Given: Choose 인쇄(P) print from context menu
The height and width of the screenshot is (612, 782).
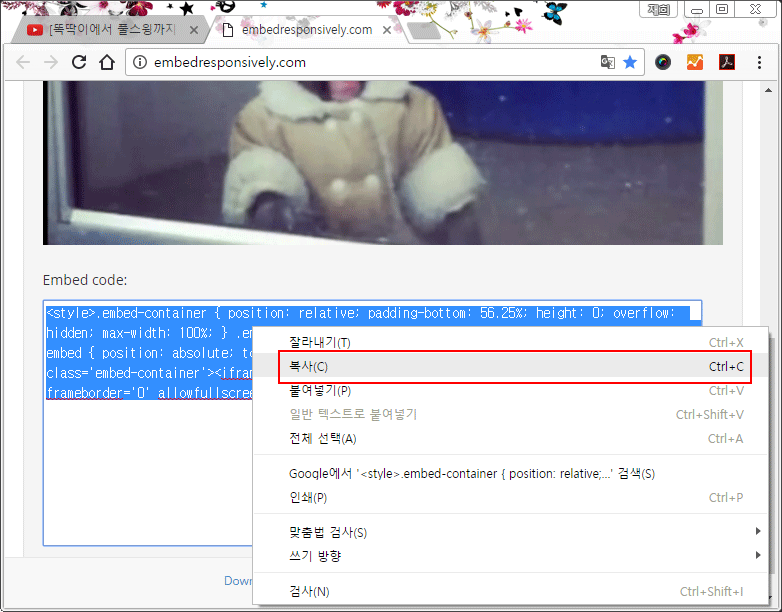Looking at the screenshot, I should point(511,497).
